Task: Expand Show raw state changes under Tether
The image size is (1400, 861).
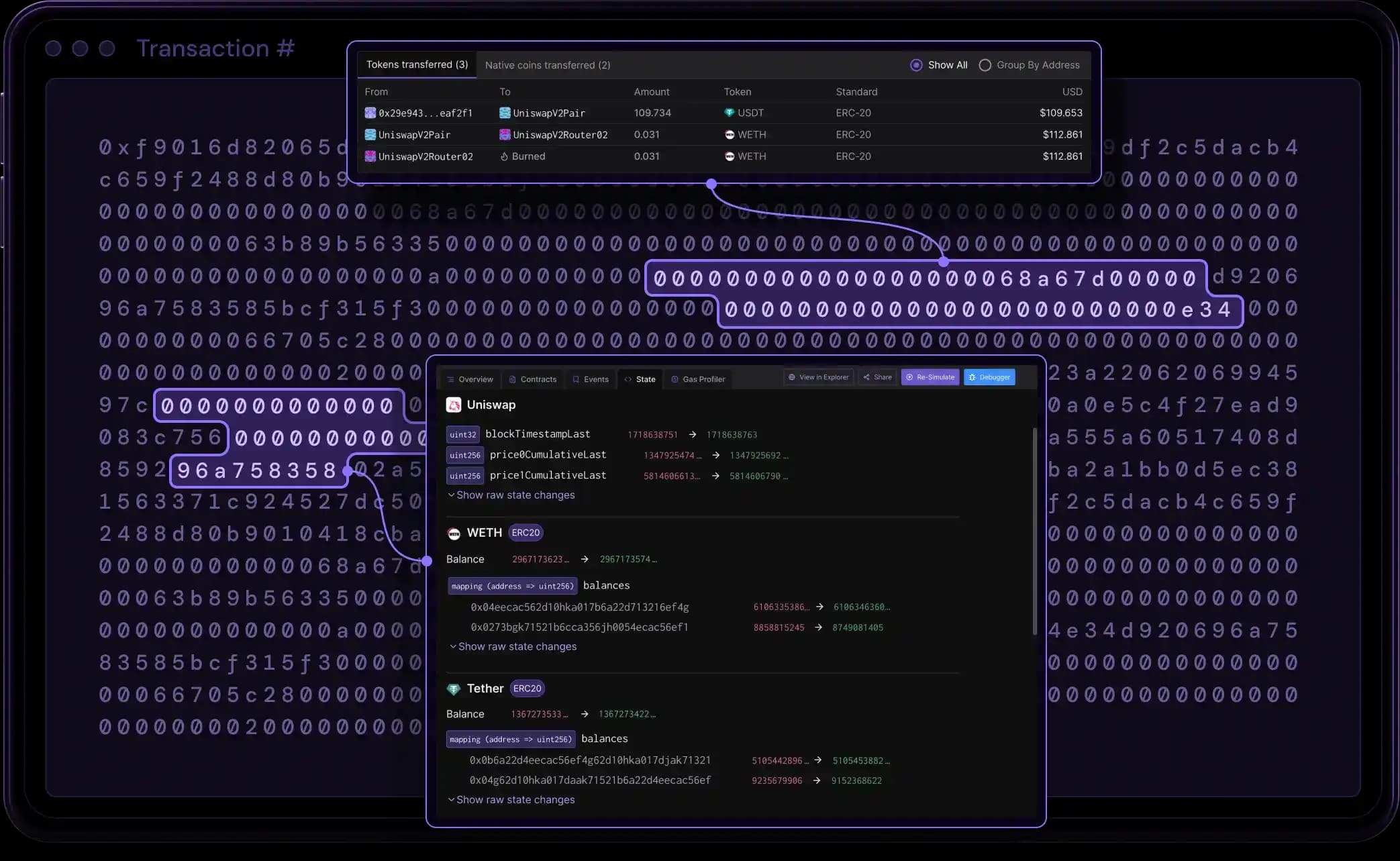Action: tap(515, 800)
